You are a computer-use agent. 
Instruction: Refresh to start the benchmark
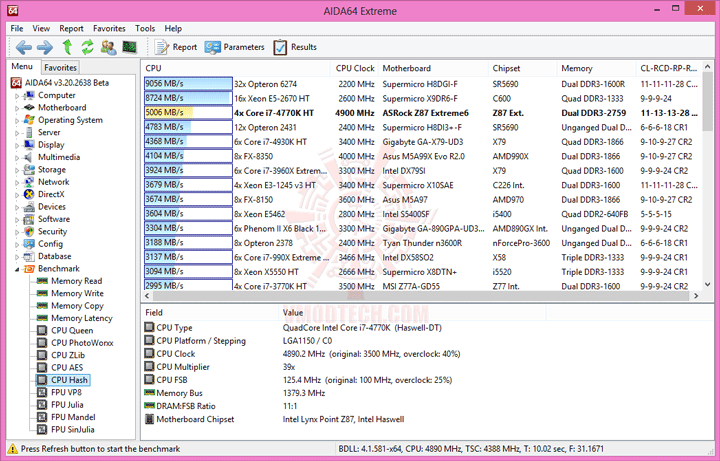87,47
